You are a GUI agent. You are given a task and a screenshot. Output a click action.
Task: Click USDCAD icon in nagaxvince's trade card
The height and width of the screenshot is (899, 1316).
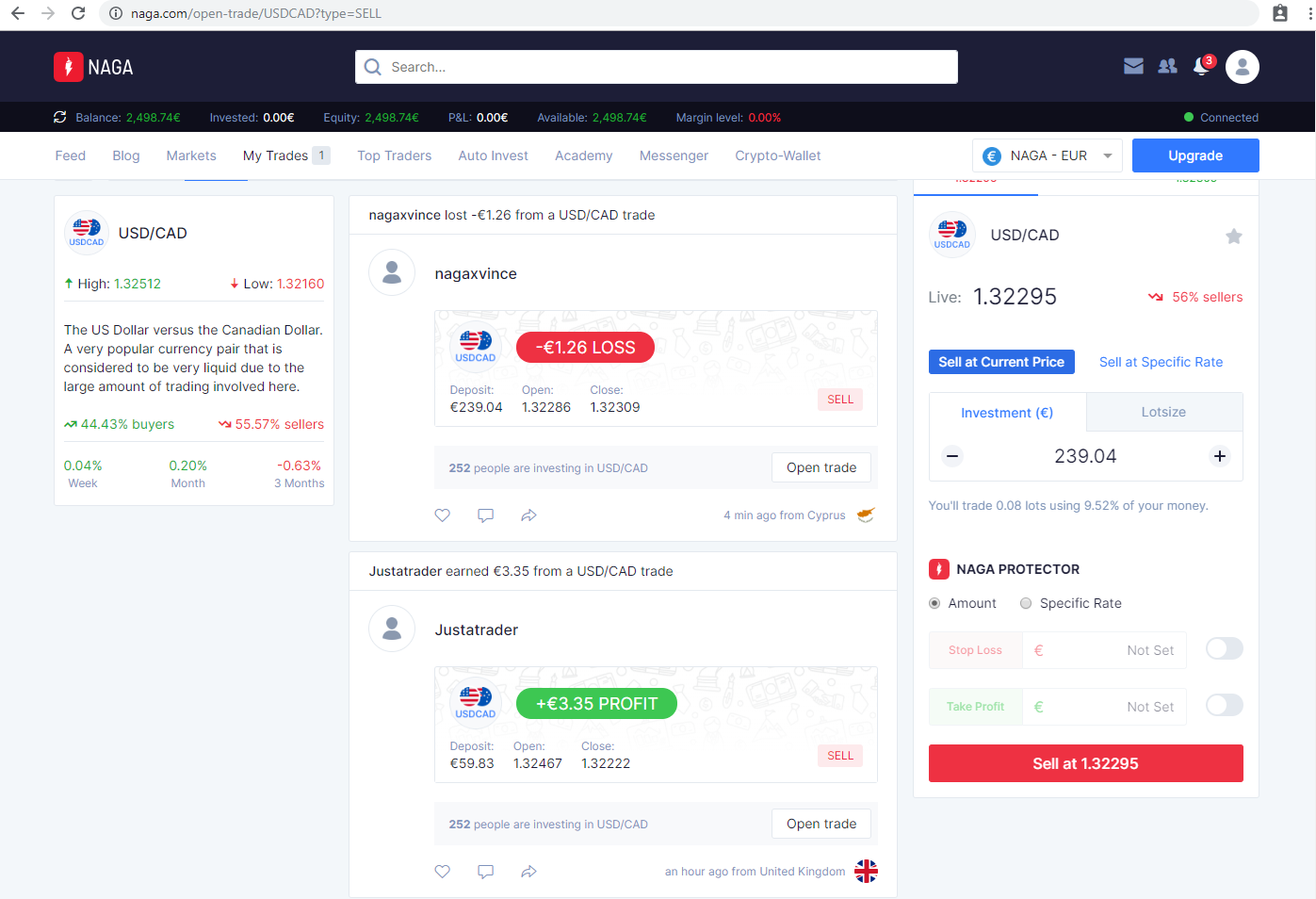pos(476,345)
